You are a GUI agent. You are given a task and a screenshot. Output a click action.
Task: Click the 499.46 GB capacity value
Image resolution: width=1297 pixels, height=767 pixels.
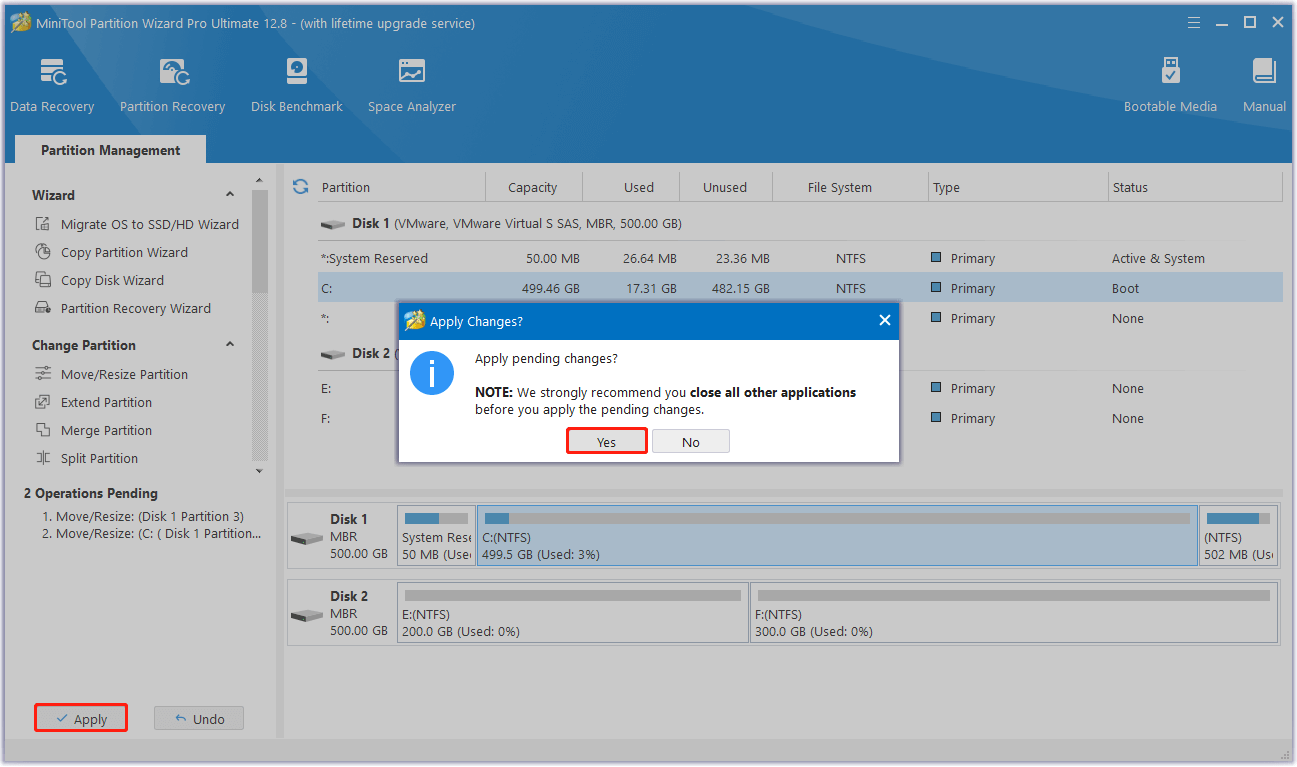click(x=551, y=288)
